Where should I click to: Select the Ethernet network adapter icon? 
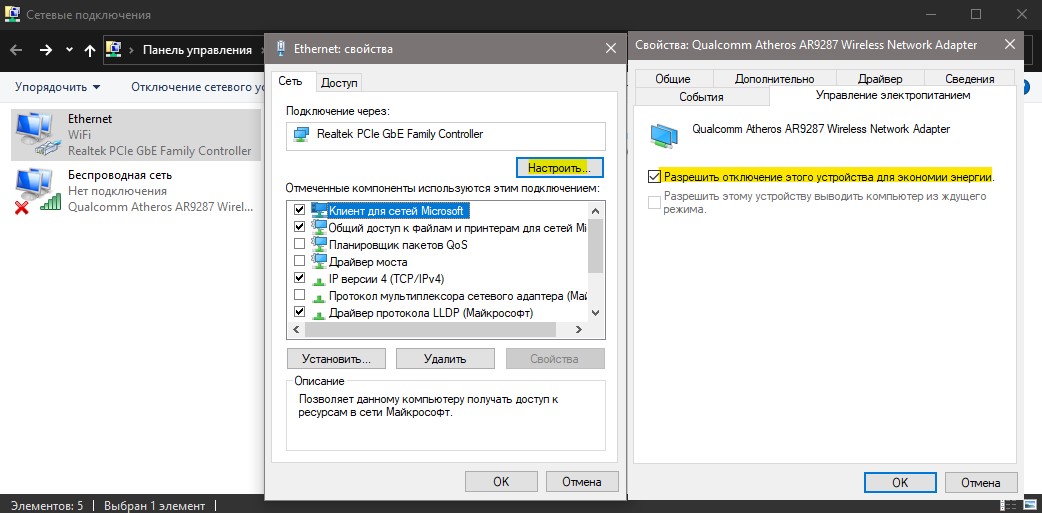[x=35, y=134]
